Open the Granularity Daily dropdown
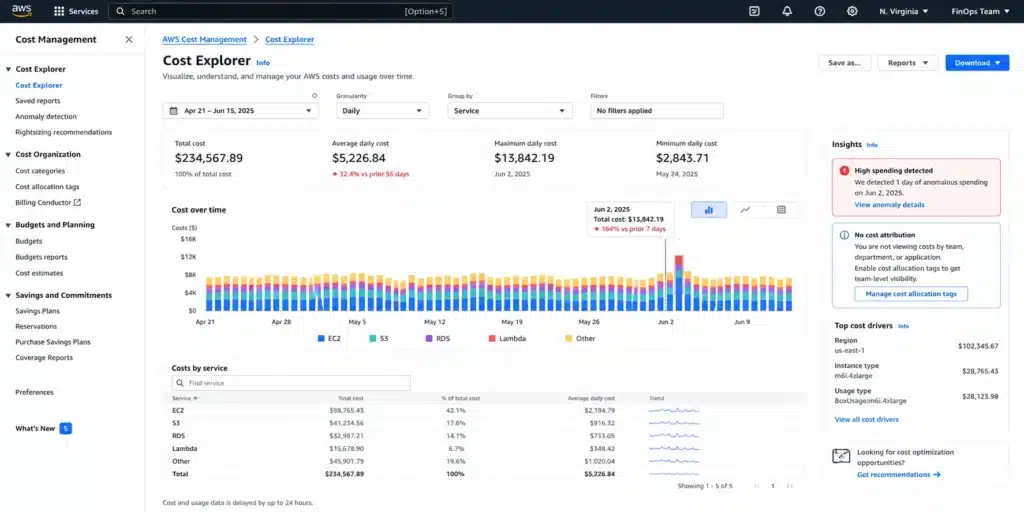Viewport: 1024px width, 512px height. pyautogui.click(x=383, y=111)
